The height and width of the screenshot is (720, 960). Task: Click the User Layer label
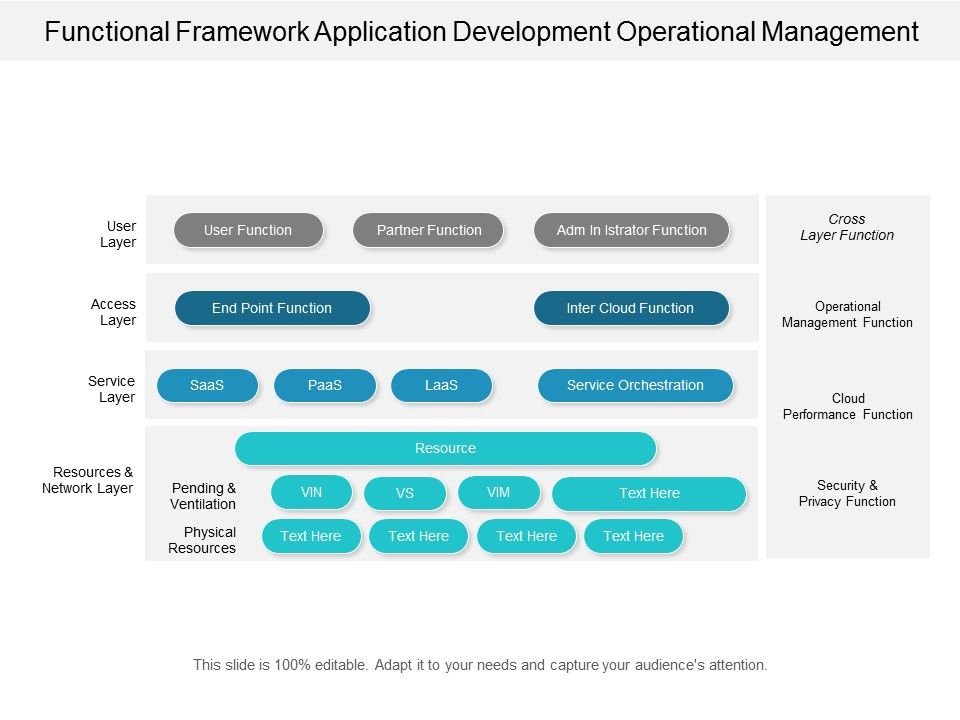tap(118, 234)
